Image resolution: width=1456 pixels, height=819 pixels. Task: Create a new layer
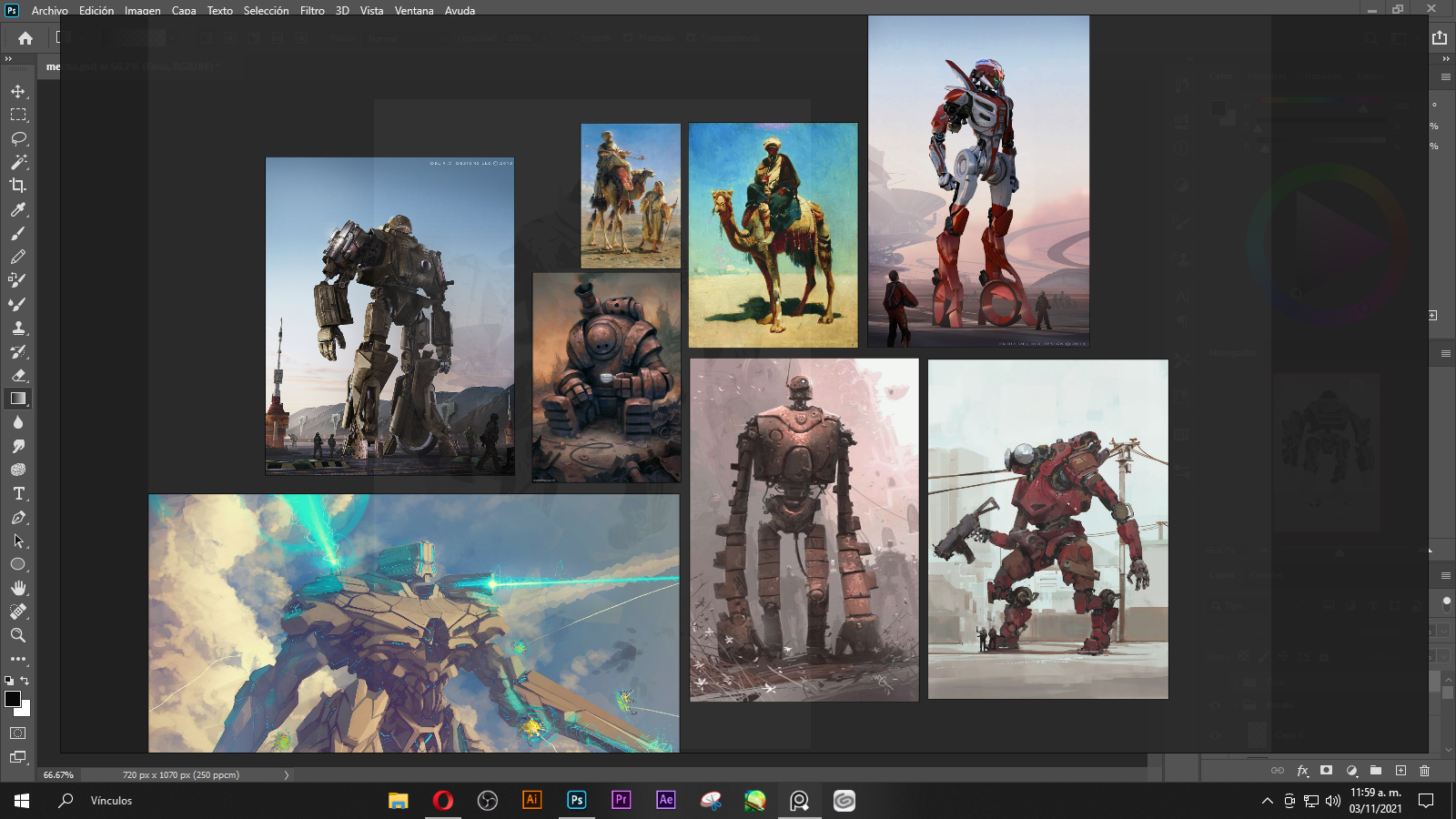pos(1400,771)
